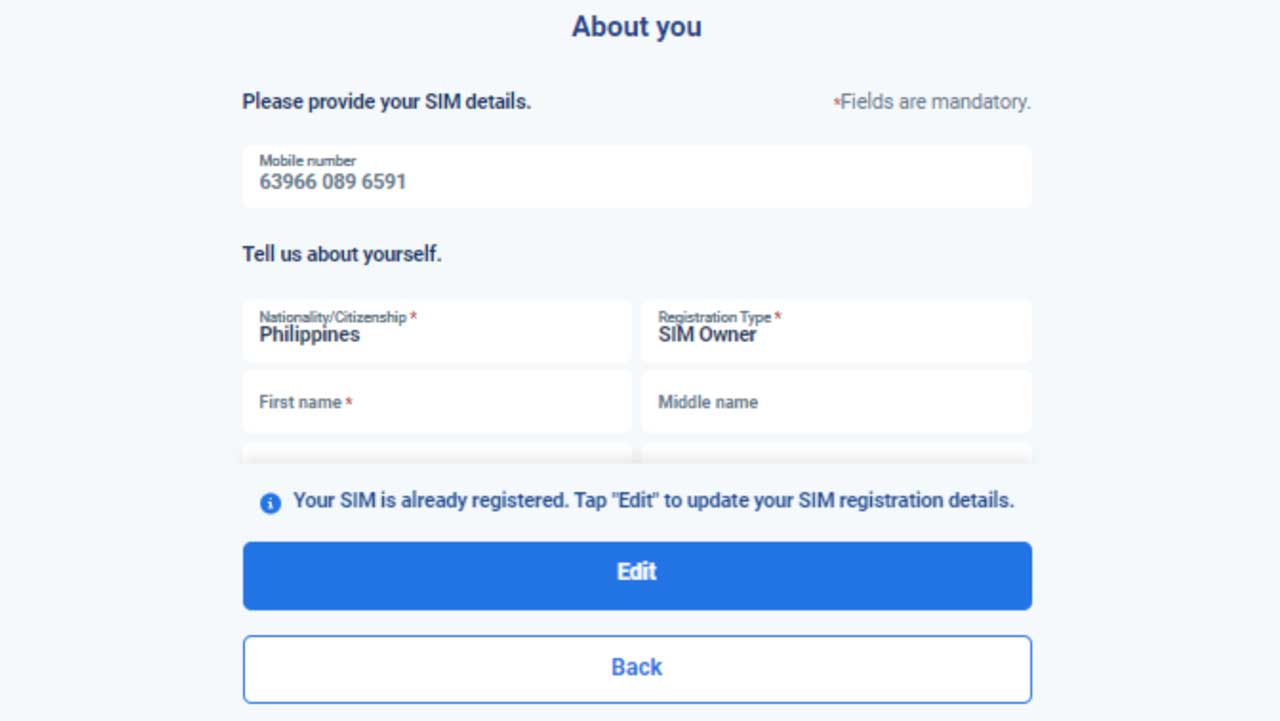Focus the First name field
Viewport: 1280px width, 721px height.
(x=437, y=402)
